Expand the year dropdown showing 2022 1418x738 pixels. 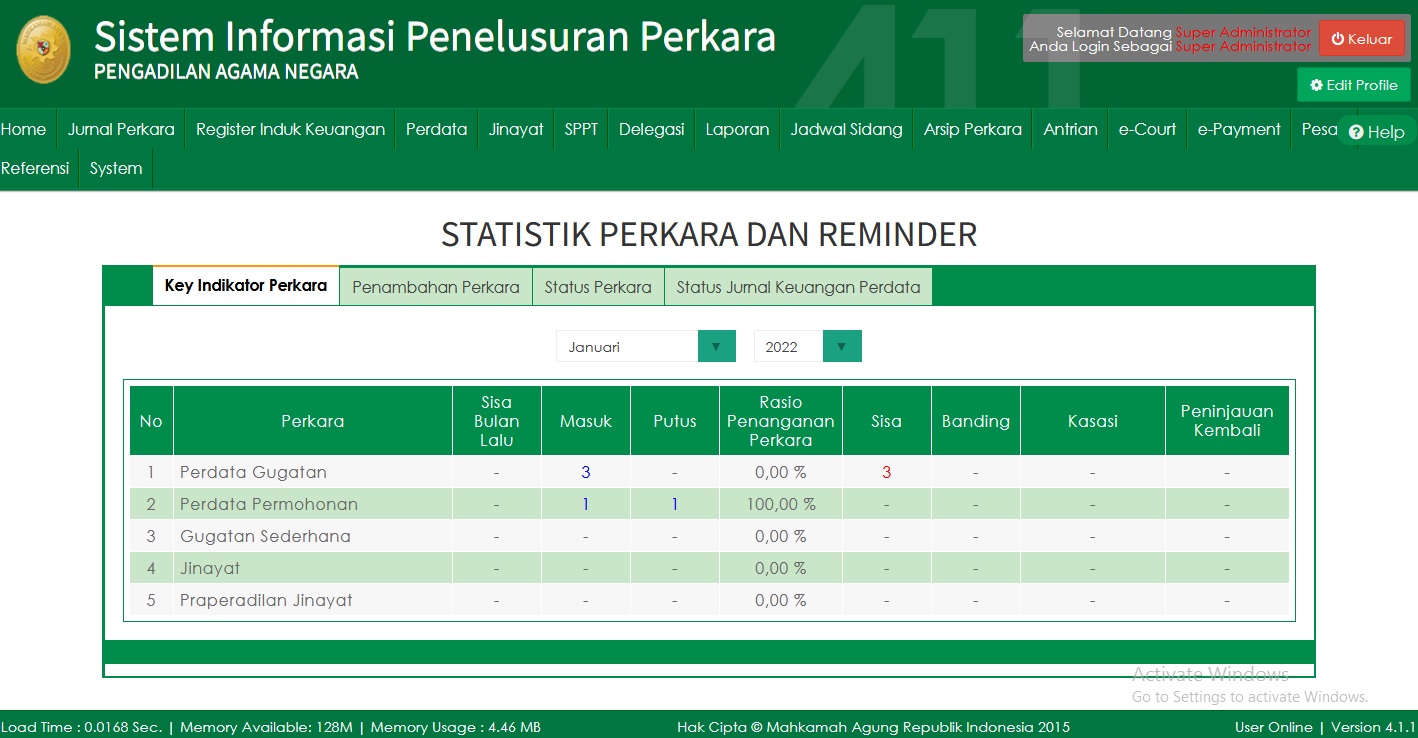(x=841, y=345)
